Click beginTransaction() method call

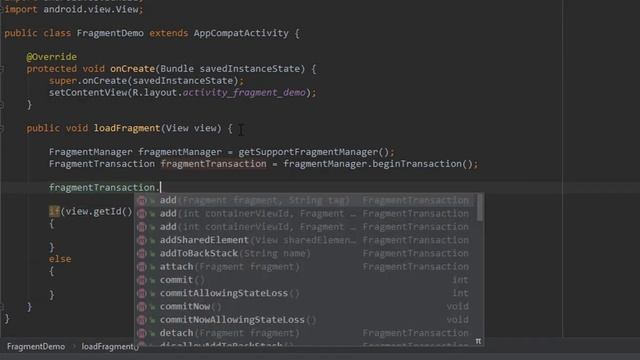tap(422, 164)
